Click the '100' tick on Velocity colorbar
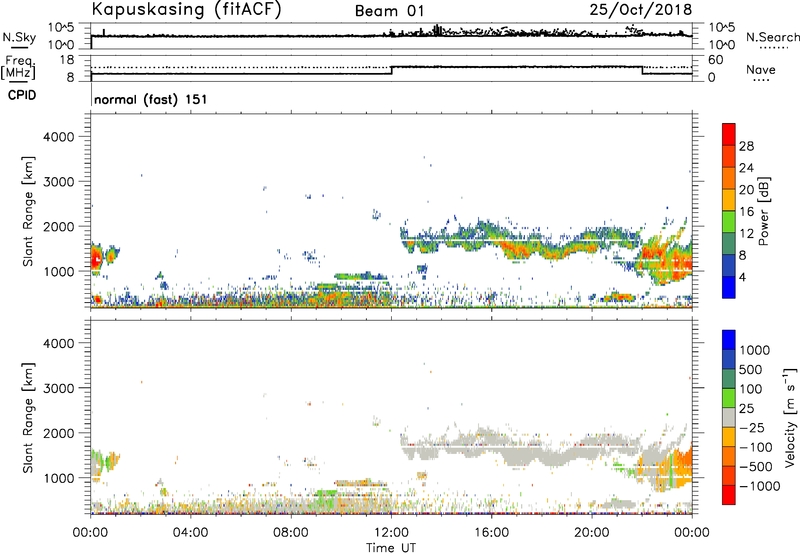 pyautogui.click(x=751, y=389)
